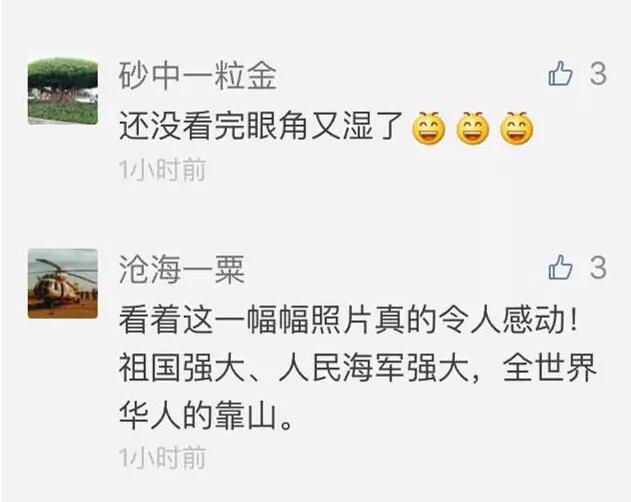Viewport: 631px width, 502px height.
Task: Open 砂中一粒金's tree avatar
Action: coord(63,91)
